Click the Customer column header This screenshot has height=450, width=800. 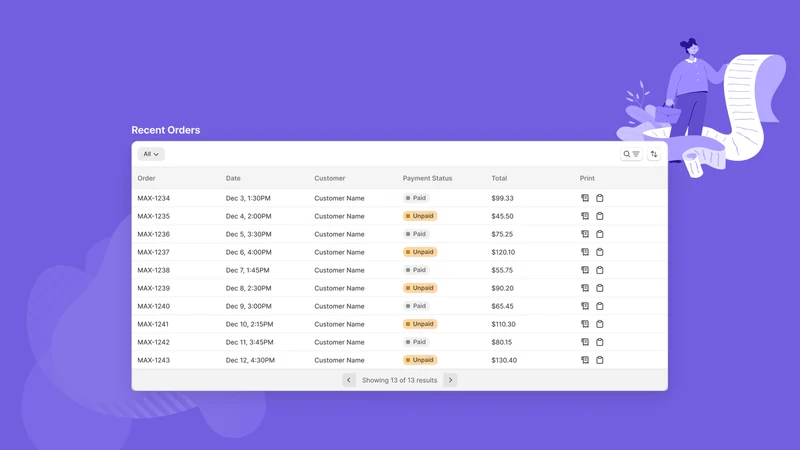pyautogui.click(x=330, y=178)
